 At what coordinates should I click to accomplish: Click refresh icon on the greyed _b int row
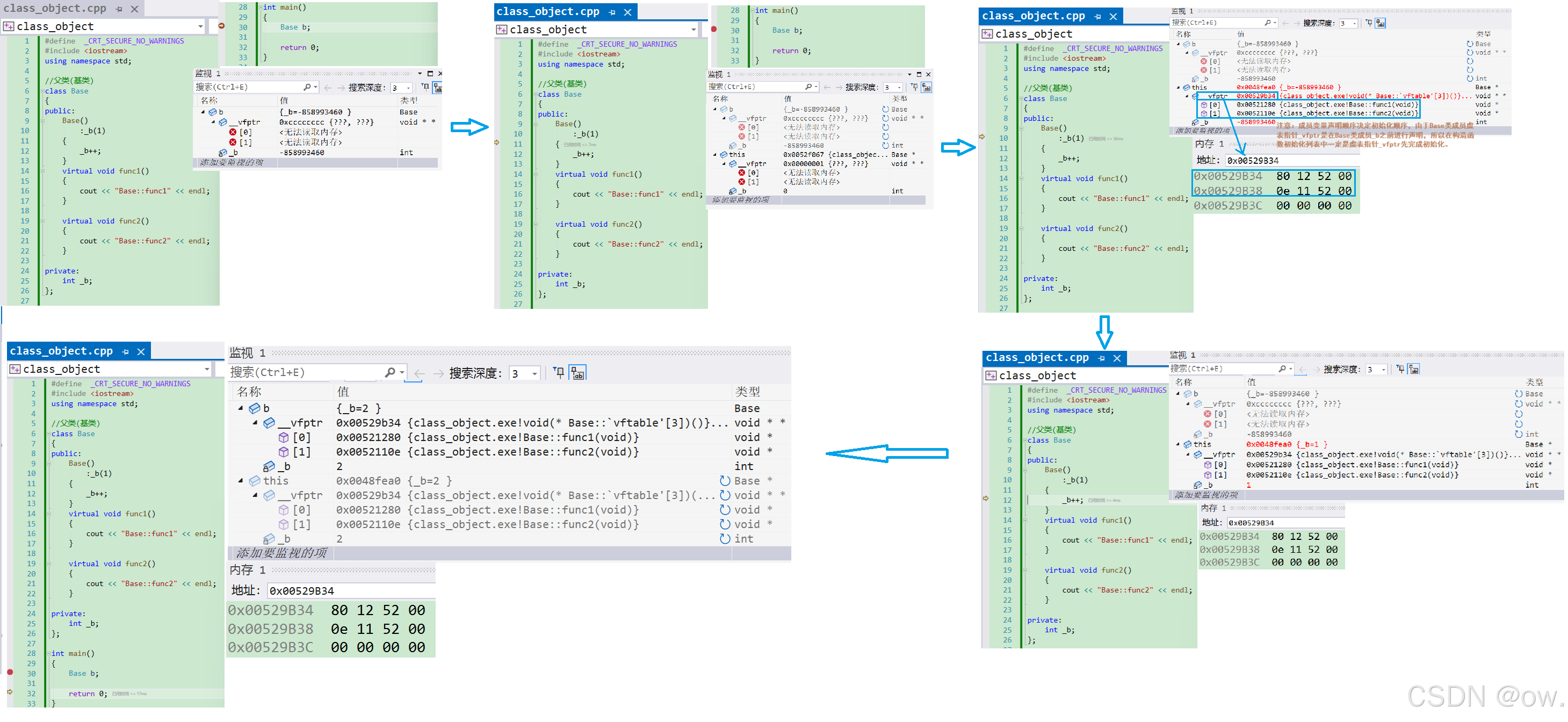click(x=724, y=539)
